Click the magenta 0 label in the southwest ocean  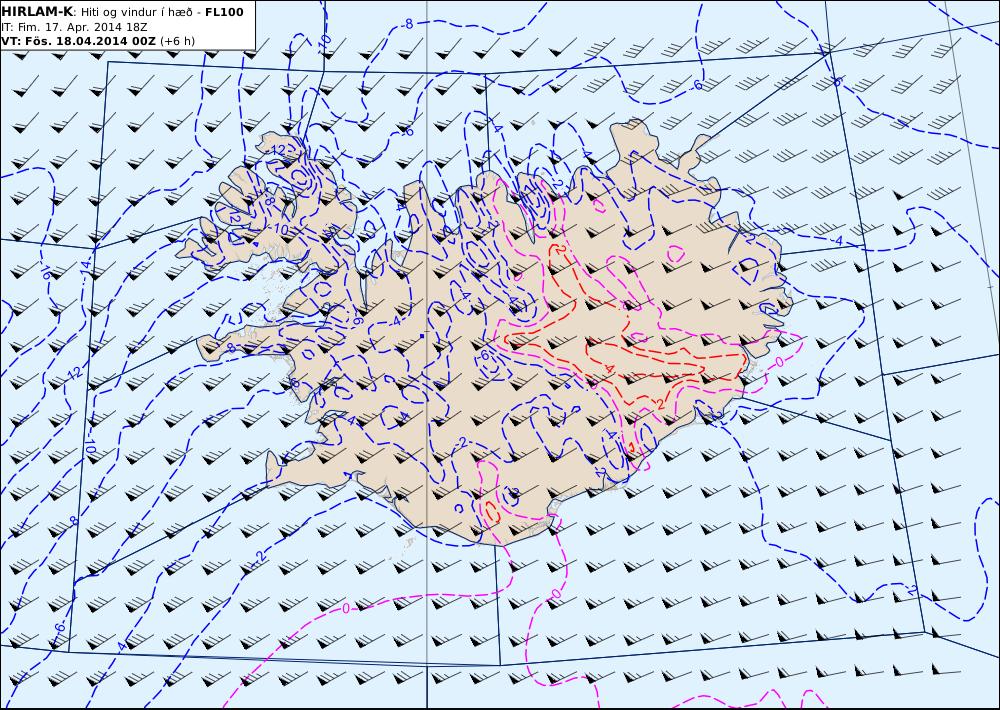point(346,607)
